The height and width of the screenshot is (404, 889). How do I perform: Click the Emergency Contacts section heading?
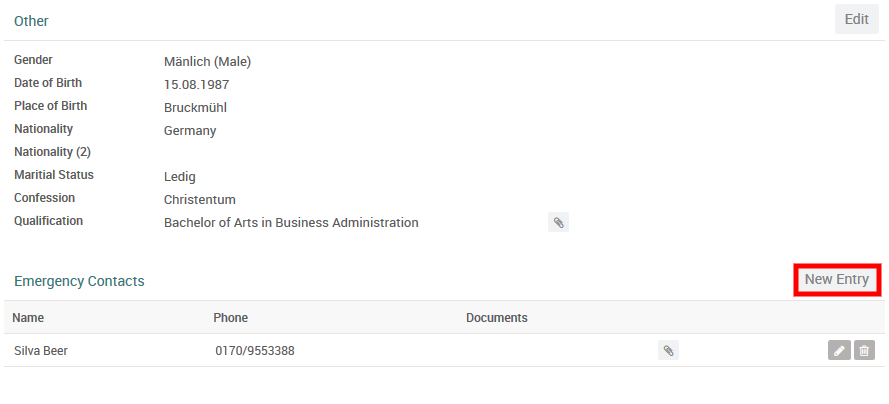pyautogui.click(x=79, y=281)
